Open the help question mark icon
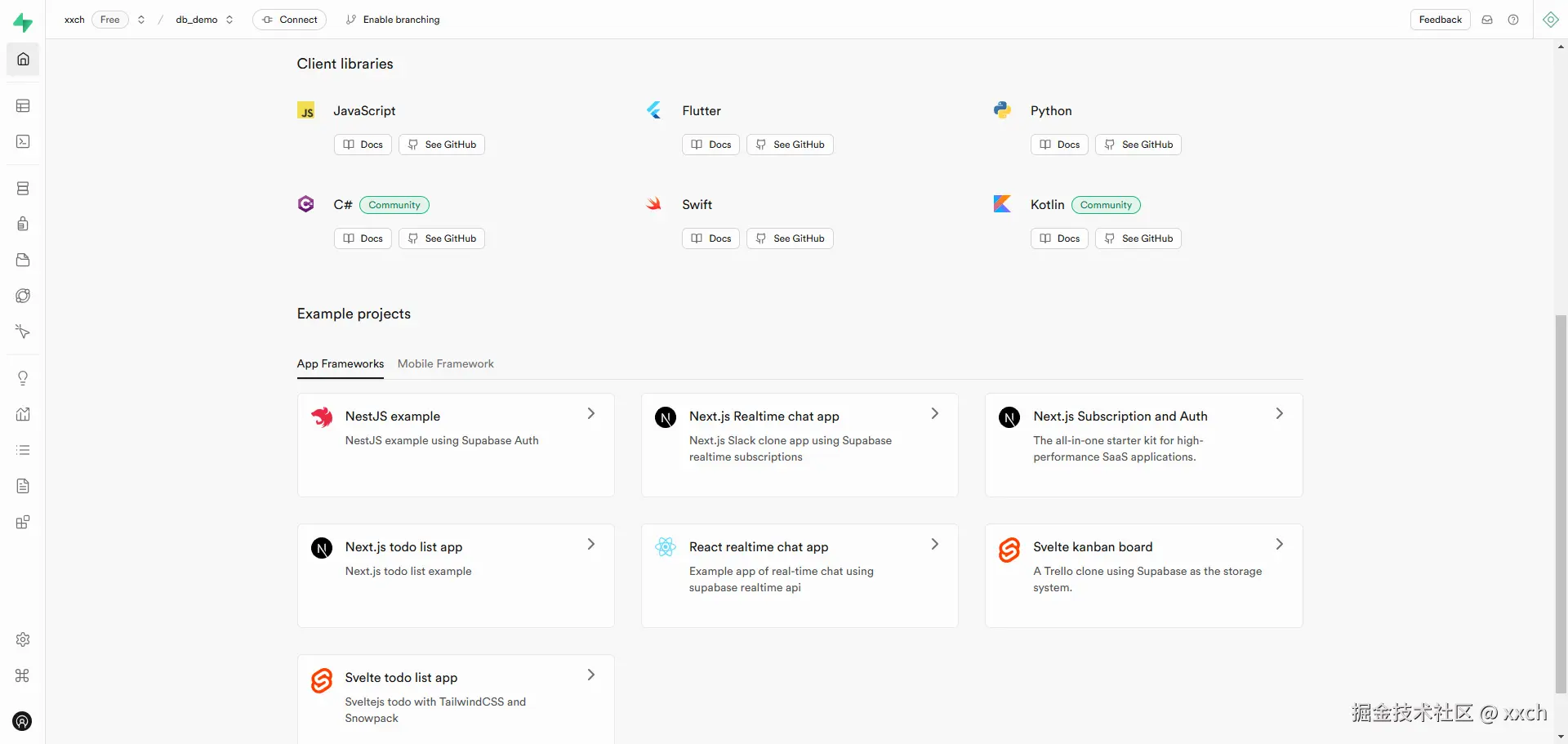The image size is (1568, 744). 1513,20
